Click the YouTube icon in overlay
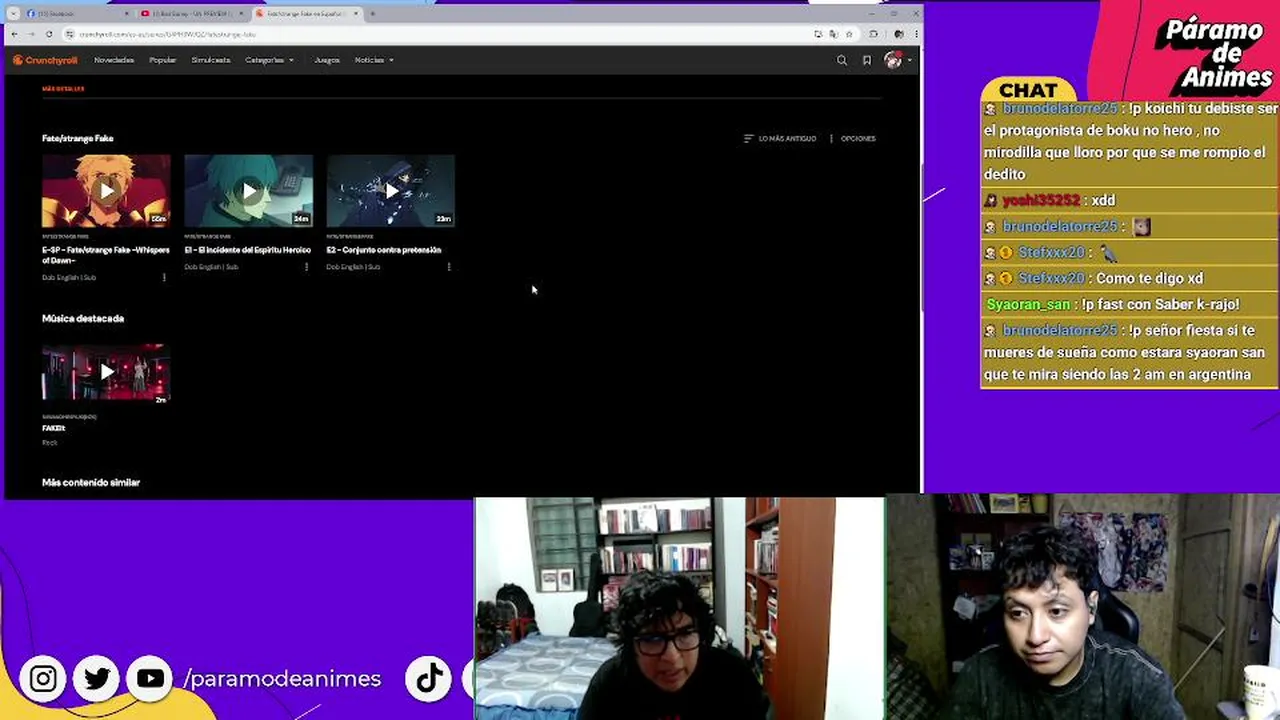Screen dimensions: 1280x720 (x=150, y=679)
